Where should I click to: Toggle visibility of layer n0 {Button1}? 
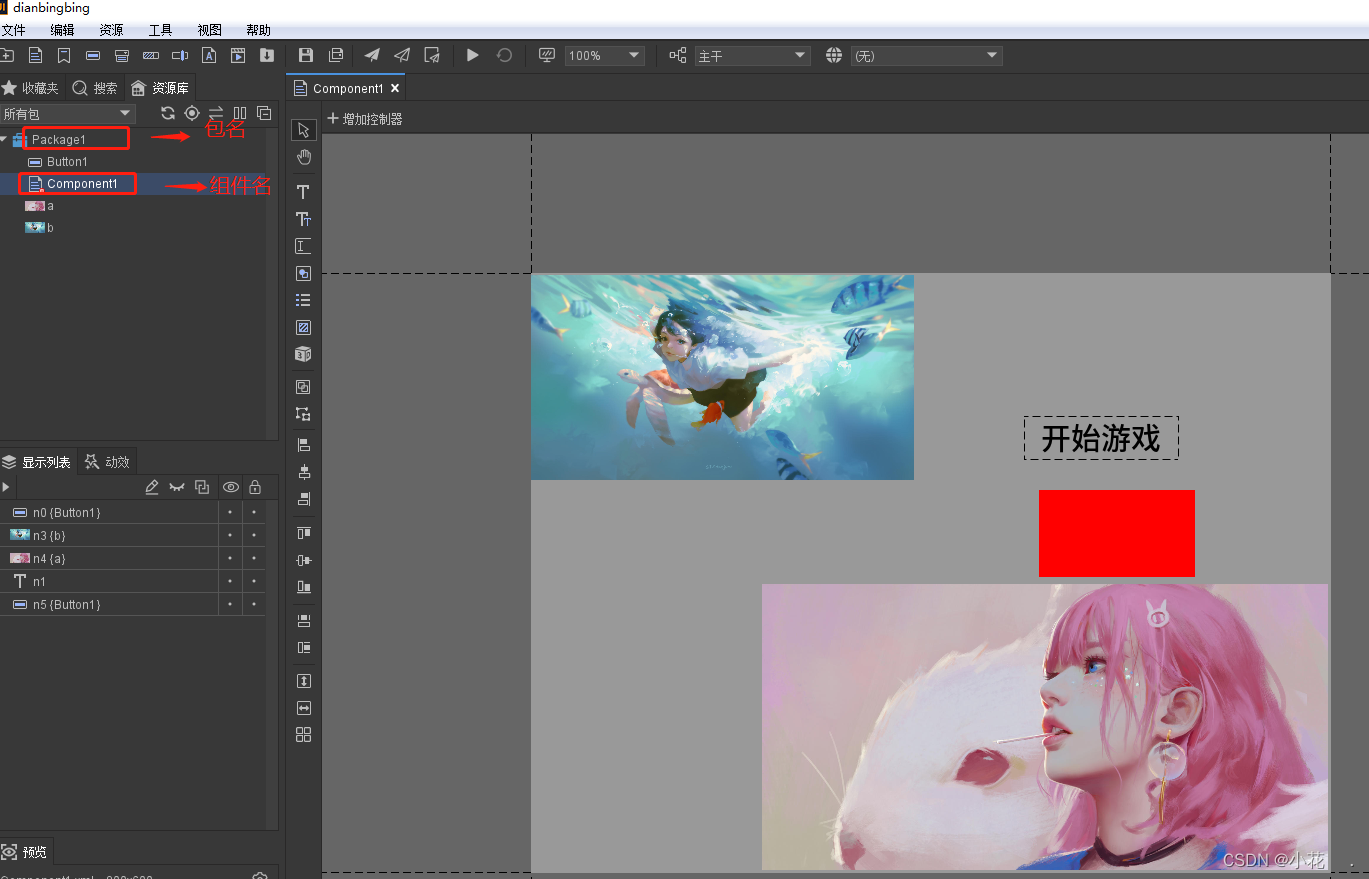(x=231, y=512)
